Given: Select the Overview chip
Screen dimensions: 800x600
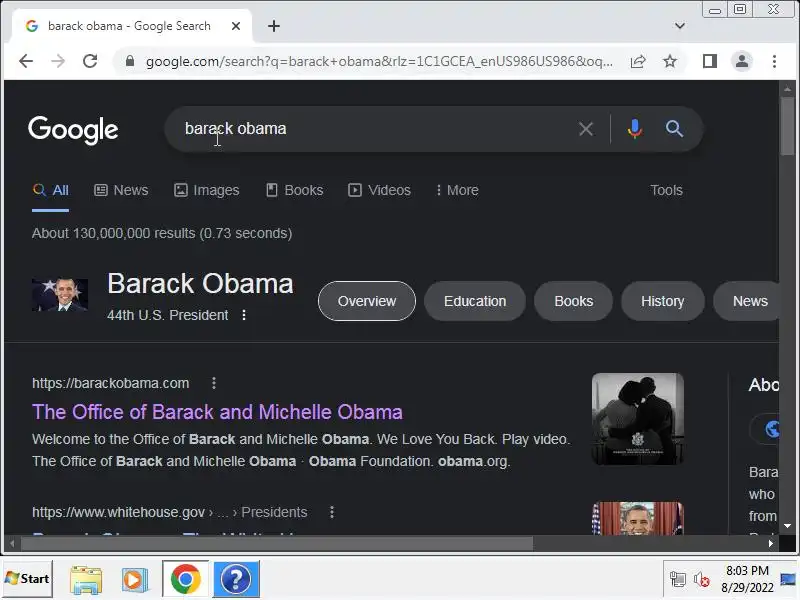Looking at the screenshot, I should [x=367, y=301].
